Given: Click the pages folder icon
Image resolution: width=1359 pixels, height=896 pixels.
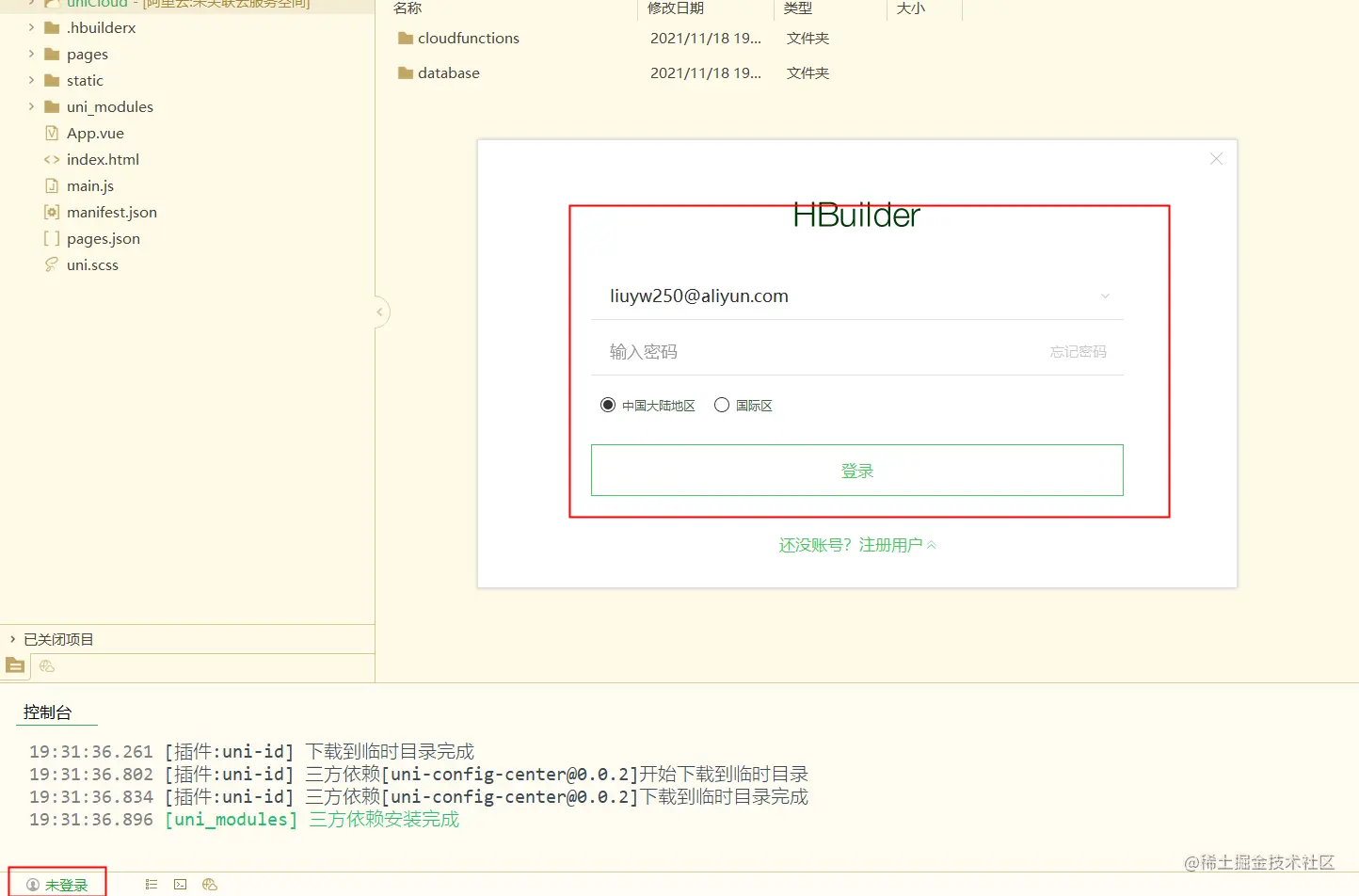Looking at the screenshot, I should 52,55.
